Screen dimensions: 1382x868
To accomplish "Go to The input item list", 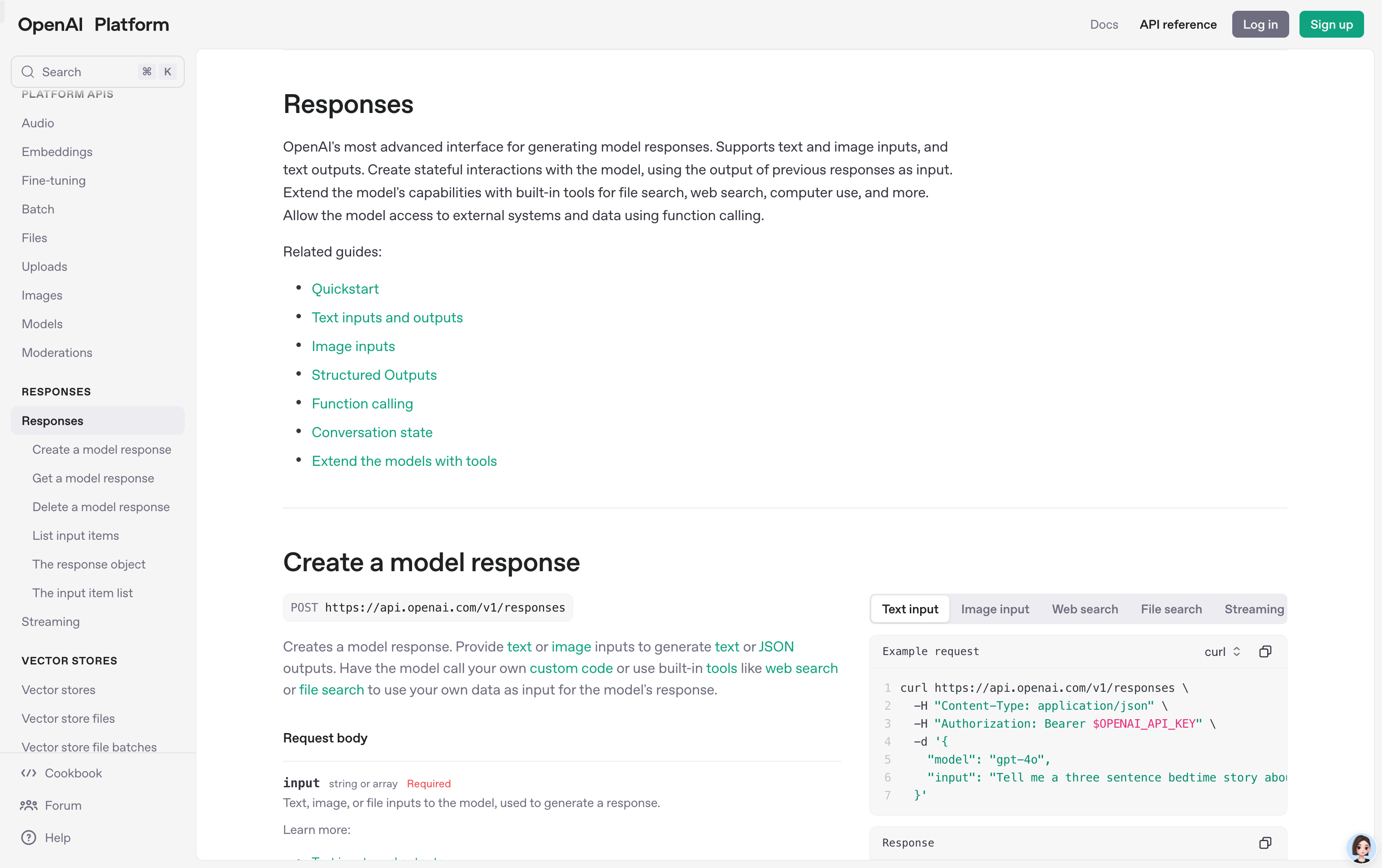I will coord(83,593).
